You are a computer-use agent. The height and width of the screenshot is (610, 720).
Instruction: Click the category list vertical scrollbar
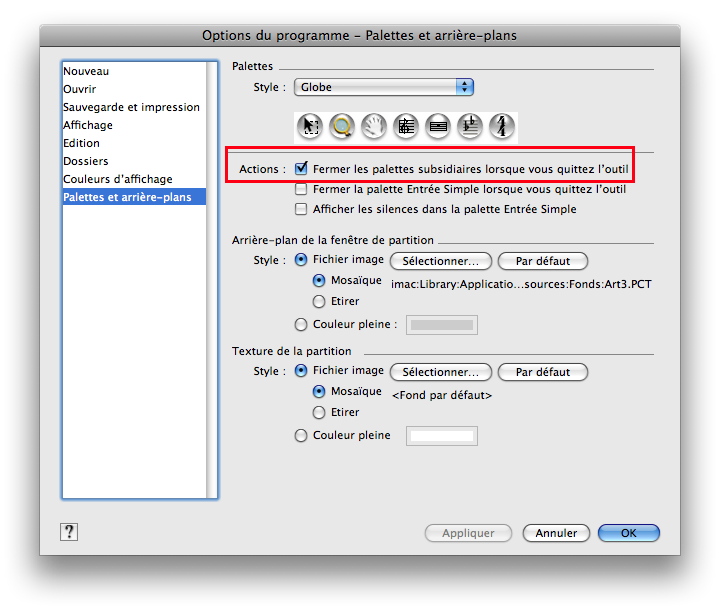coord(212,280)
